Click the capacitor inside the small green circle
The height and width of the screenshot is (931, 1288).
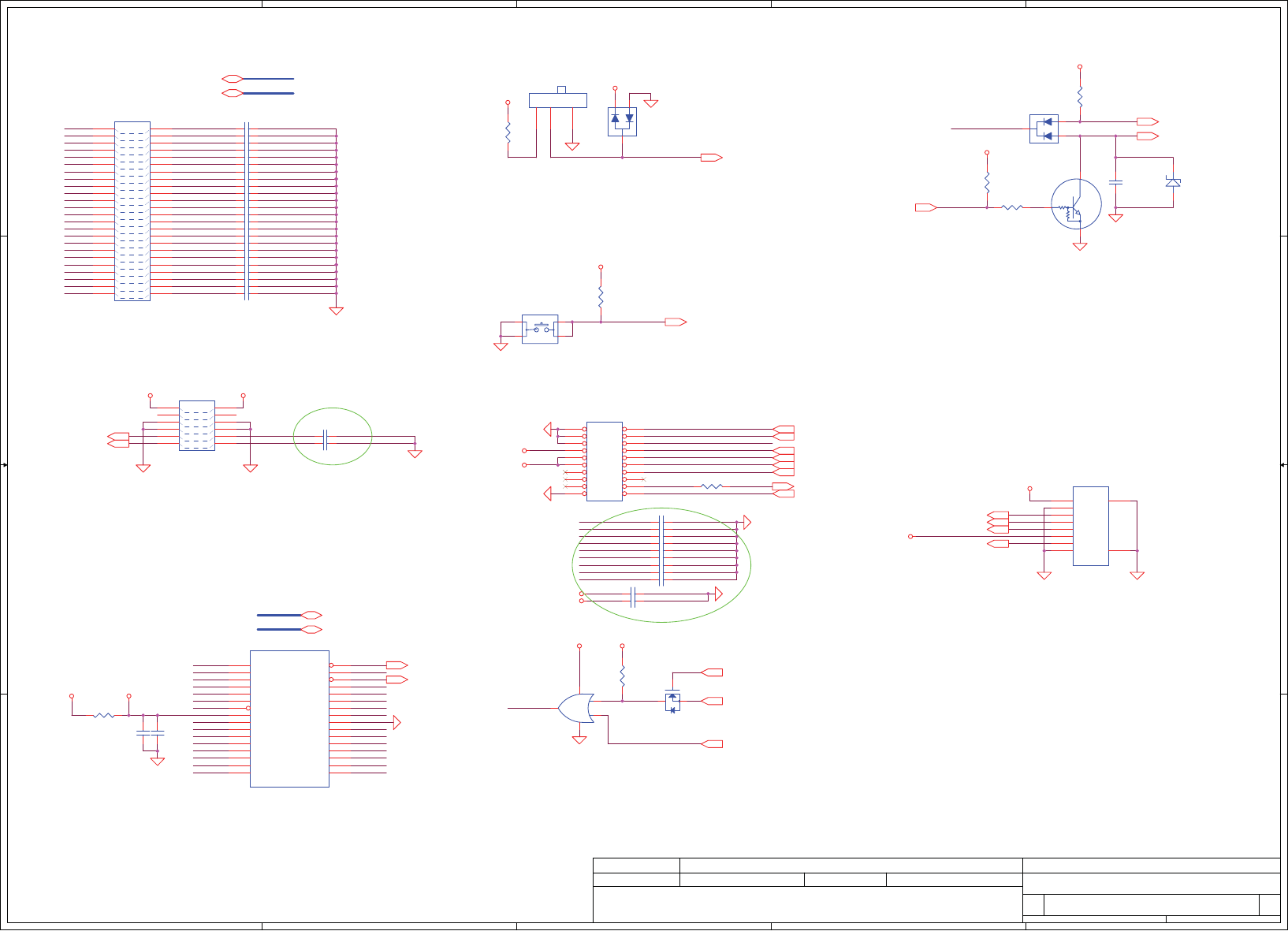(x=326, y=440)
